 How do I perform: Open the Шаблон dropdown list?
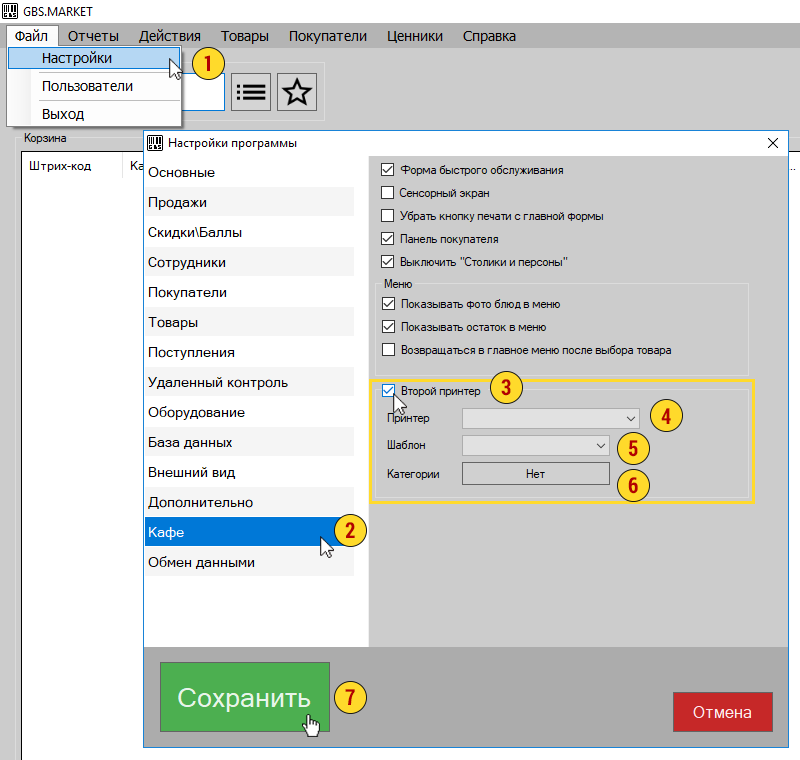536,445
